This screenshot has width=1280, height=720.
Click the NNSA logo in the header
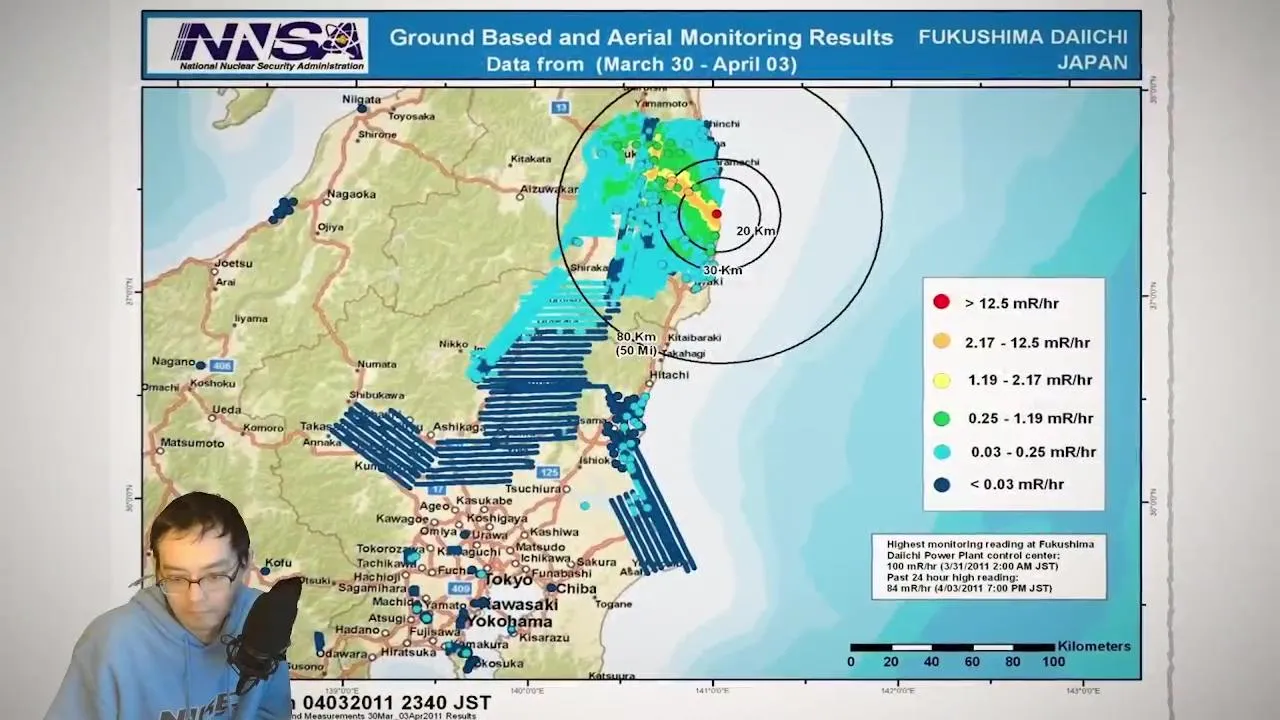tap(257, 46)
